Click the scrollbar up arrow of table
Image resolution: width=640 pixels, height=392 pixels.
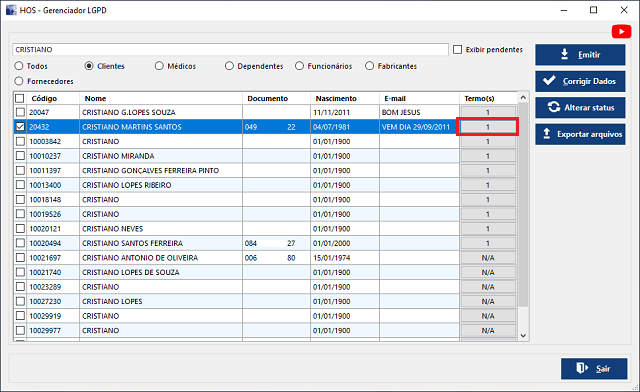[x=523, y=98]
